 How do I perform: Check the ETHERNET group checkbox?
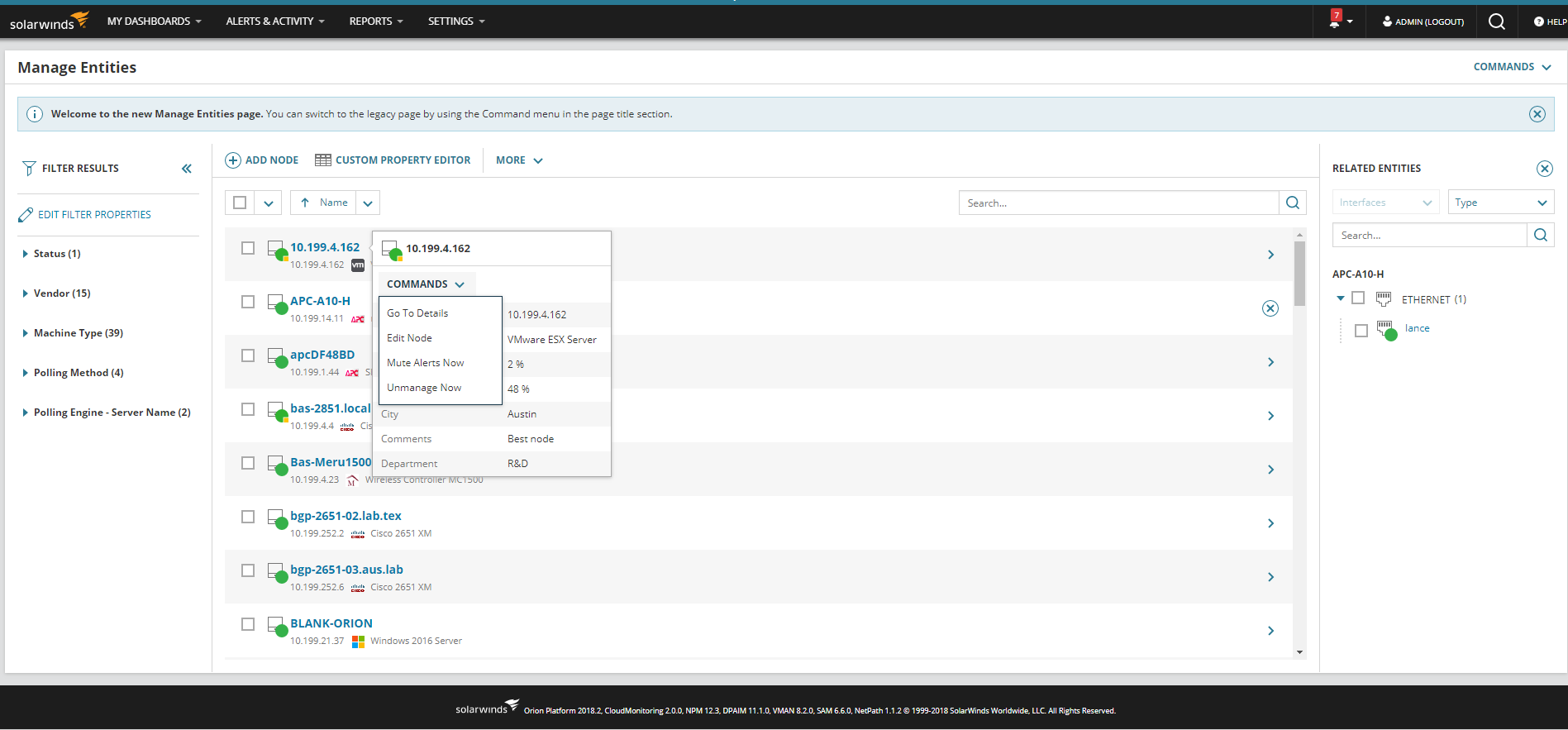[x=1358, y=298]
